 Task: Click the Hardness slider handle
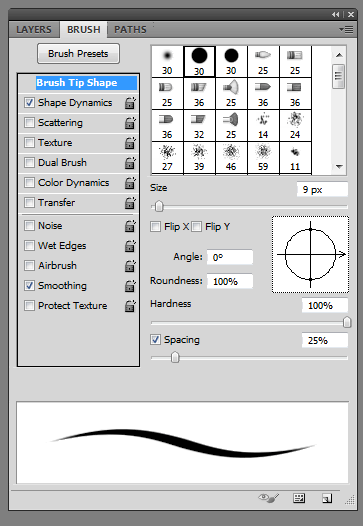(347, 322)
